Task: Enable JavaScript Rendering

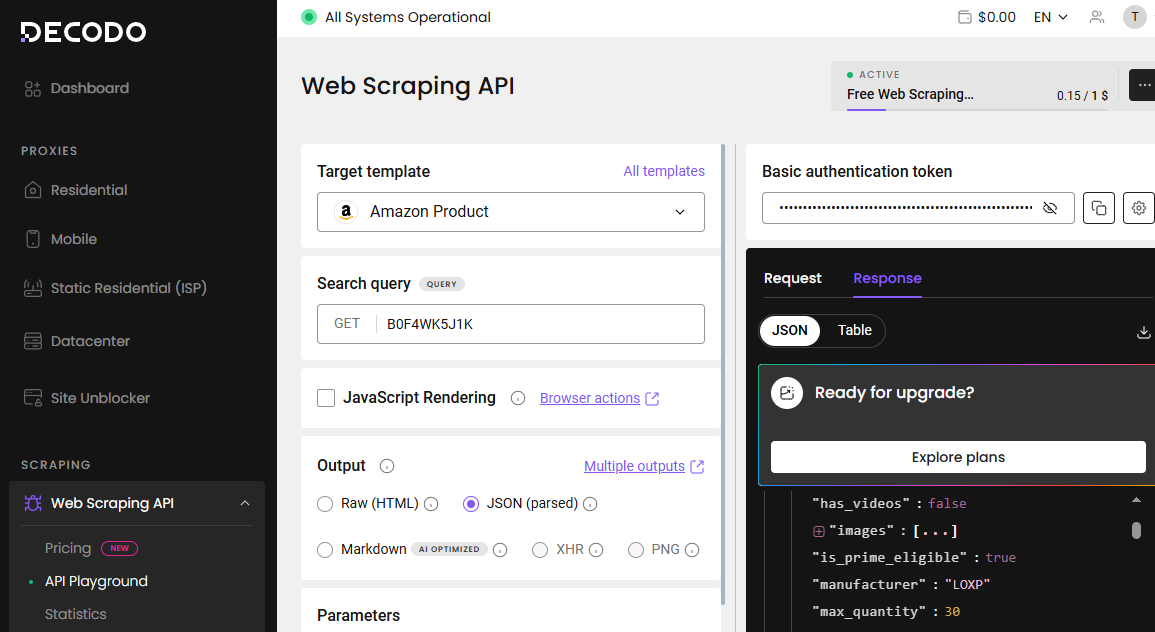Action: click(325, 398)
